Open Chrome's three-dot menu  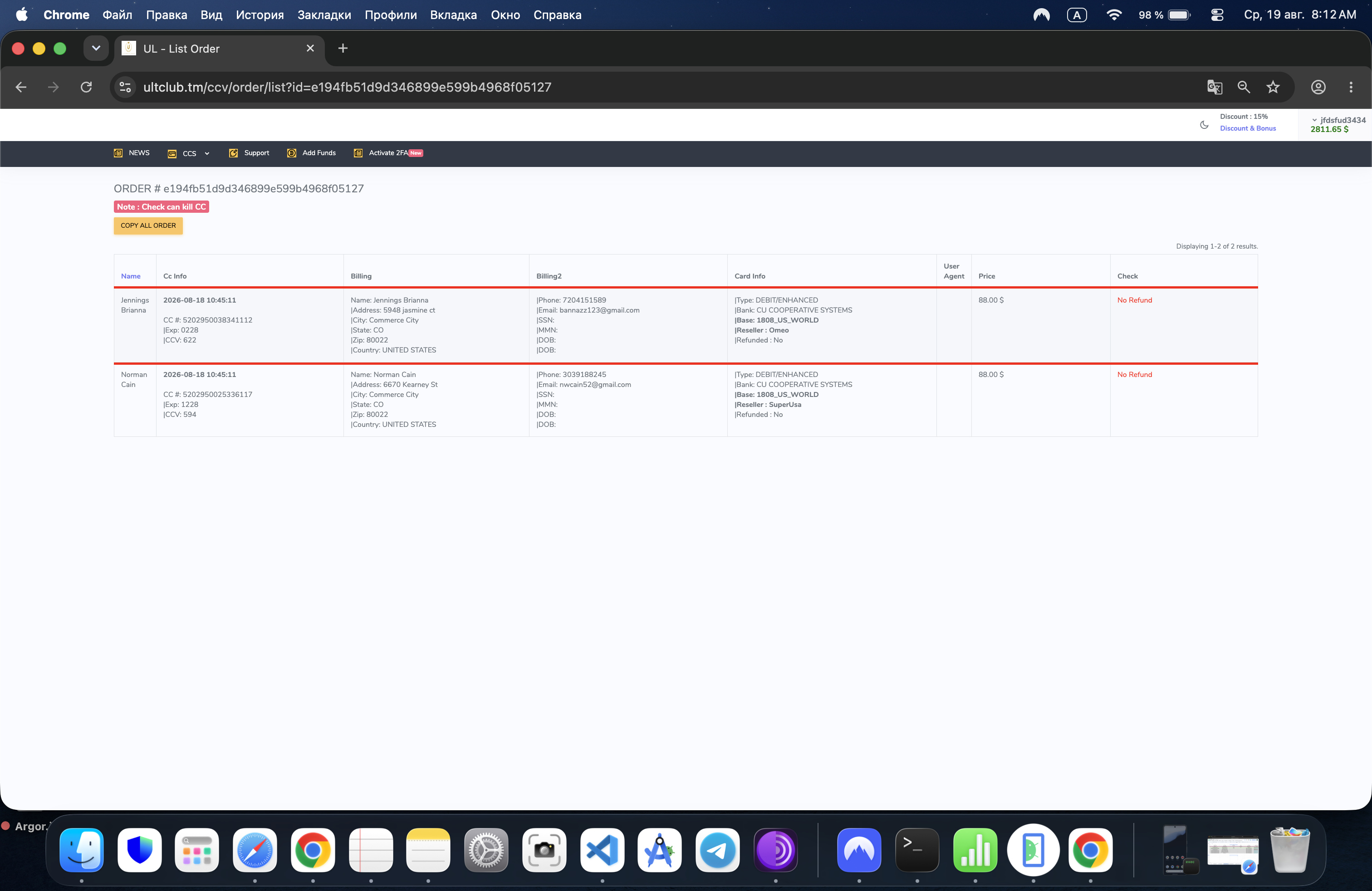(1351, 87)
